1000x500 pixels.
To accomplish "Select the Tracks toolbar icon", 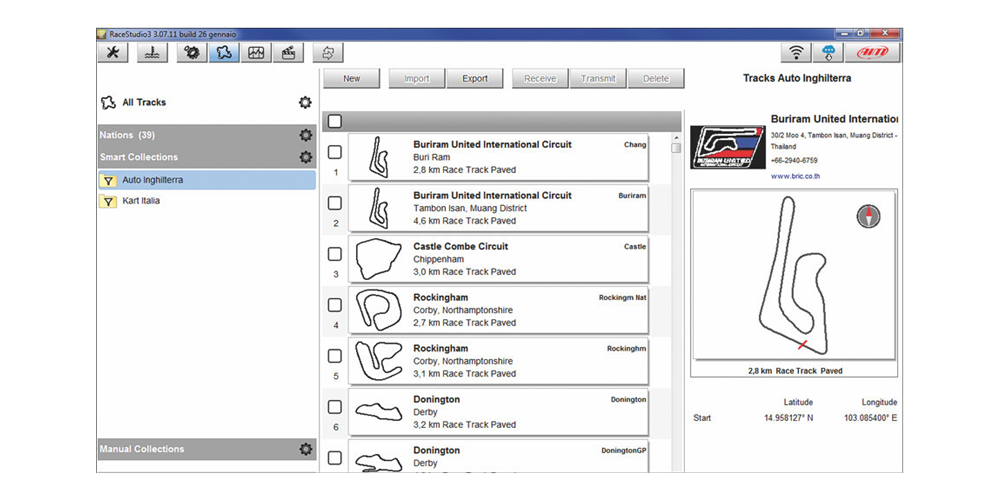I will tap(223, 53).
